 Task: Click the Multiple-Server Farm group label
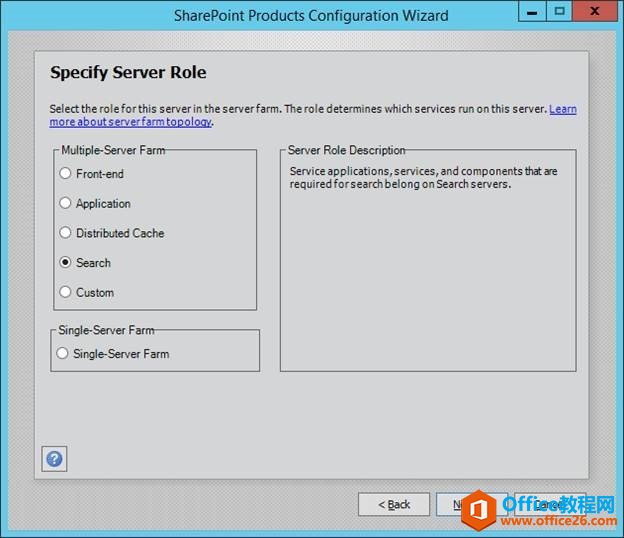tap(113, 150)
